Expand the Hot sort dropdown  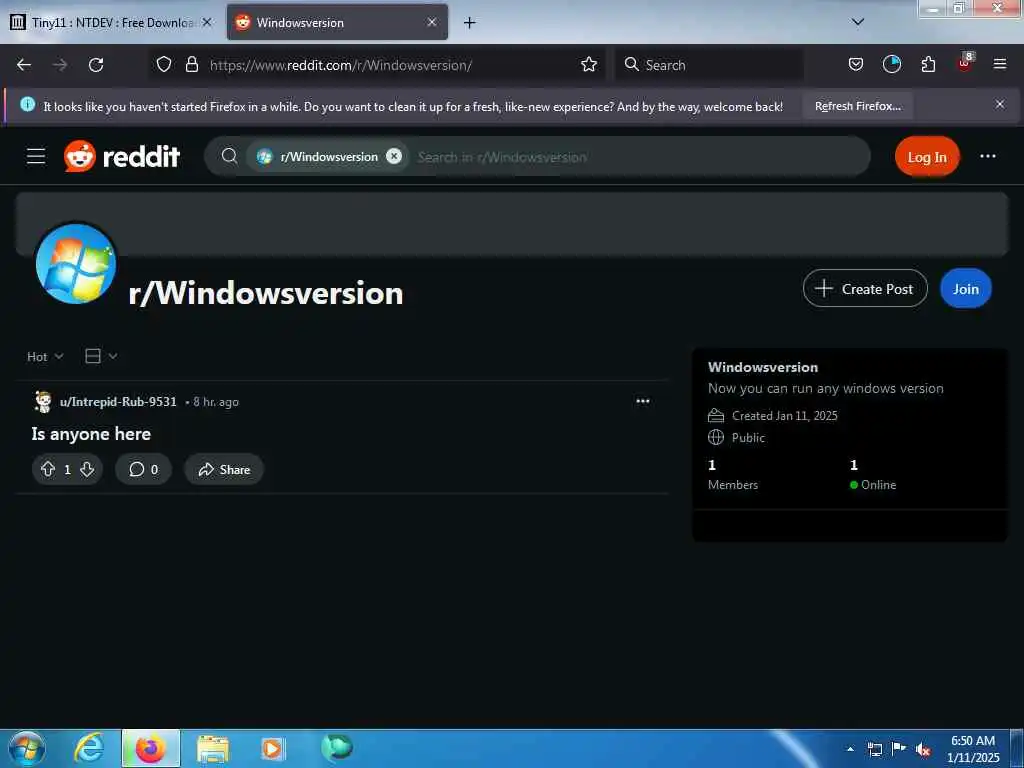coord(45,357)
